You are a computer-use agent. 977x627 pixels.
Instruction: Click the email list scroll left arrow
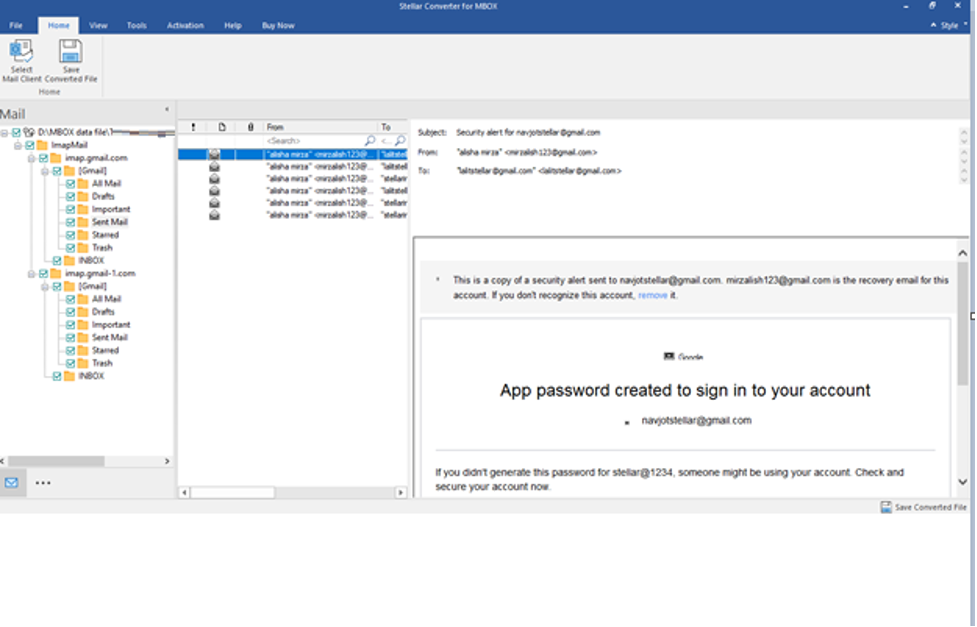point(184,493)
